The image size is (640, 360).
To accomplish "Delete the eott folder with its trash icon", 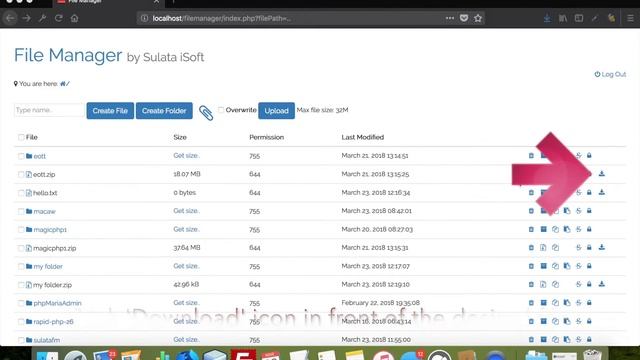I will click(531, 156).
